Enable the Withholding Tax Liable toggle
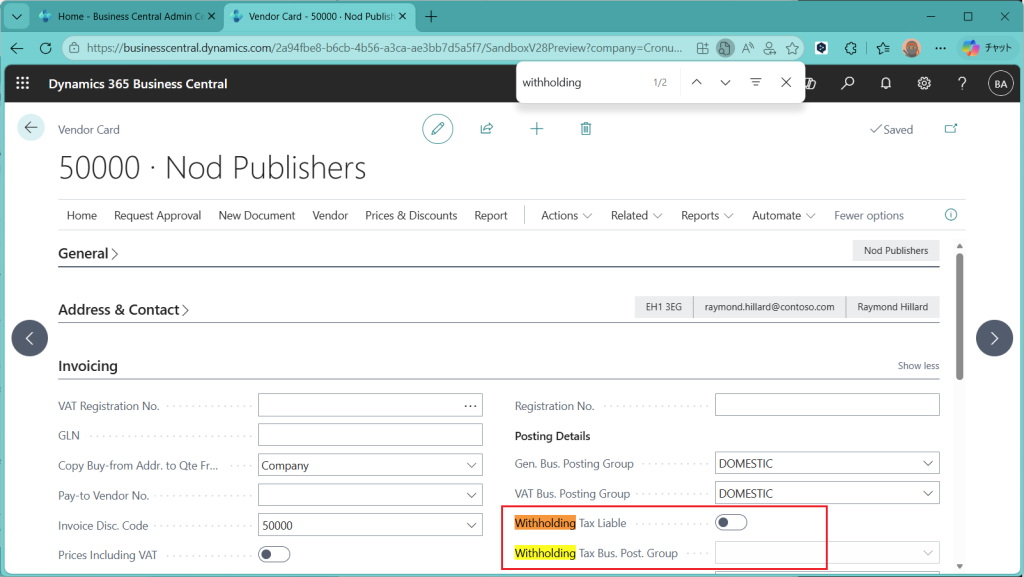 [731, 523]
